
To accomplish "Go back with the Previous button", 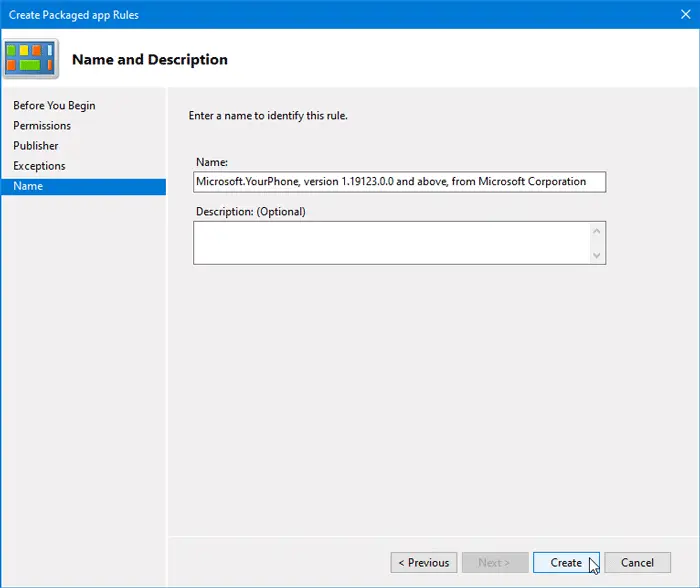I will coord(424,563).
